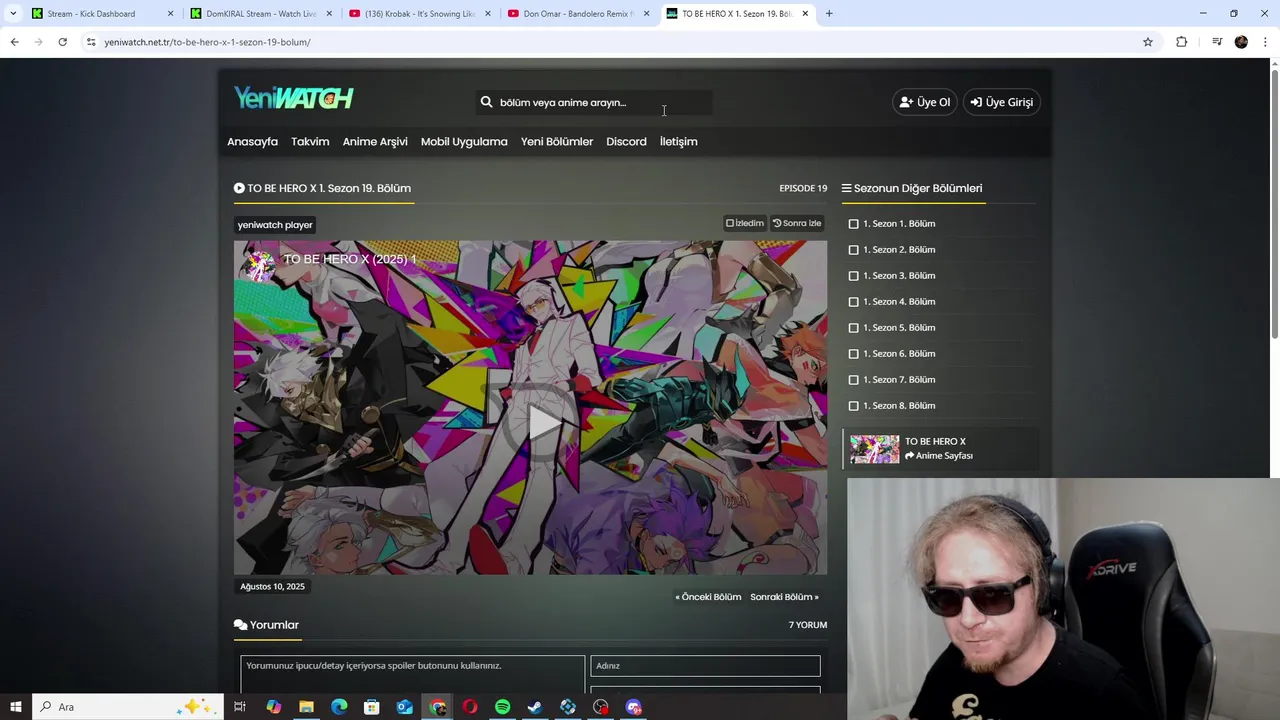This screenshot has height=720, width=1280.
Task: Check the box for 1. Sezon 3. Bölüm
Action: (853, 276)
